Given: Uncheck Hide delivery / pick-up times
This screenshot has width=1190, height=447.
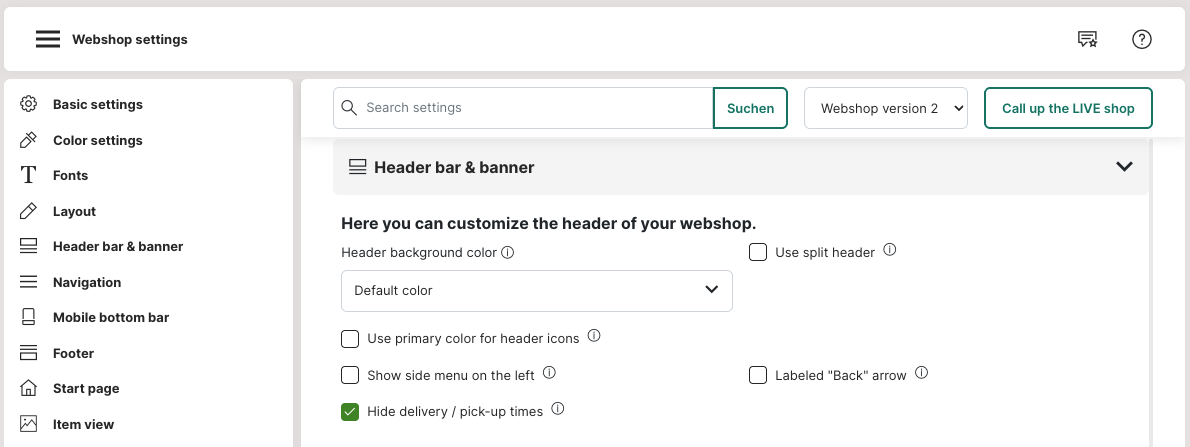Looking at the screenshot, I should [350, 411].
